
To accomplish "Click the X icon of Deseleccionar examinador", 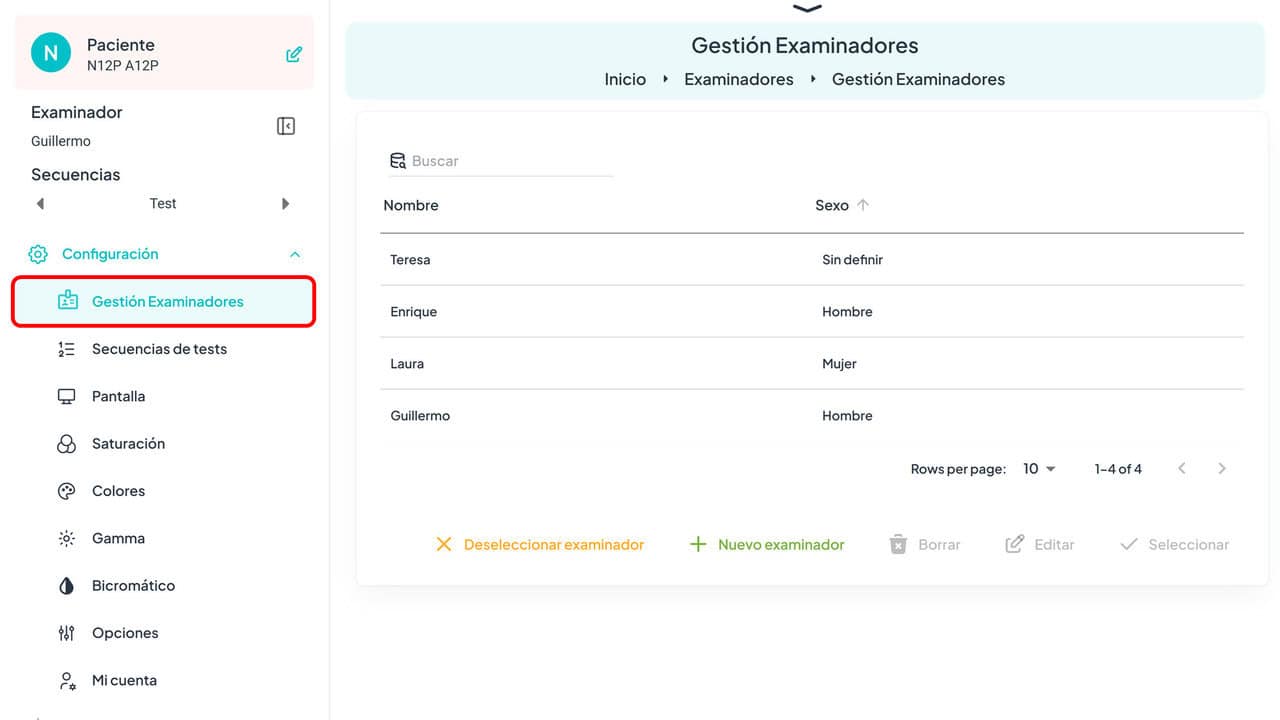I will click(444, 545).
